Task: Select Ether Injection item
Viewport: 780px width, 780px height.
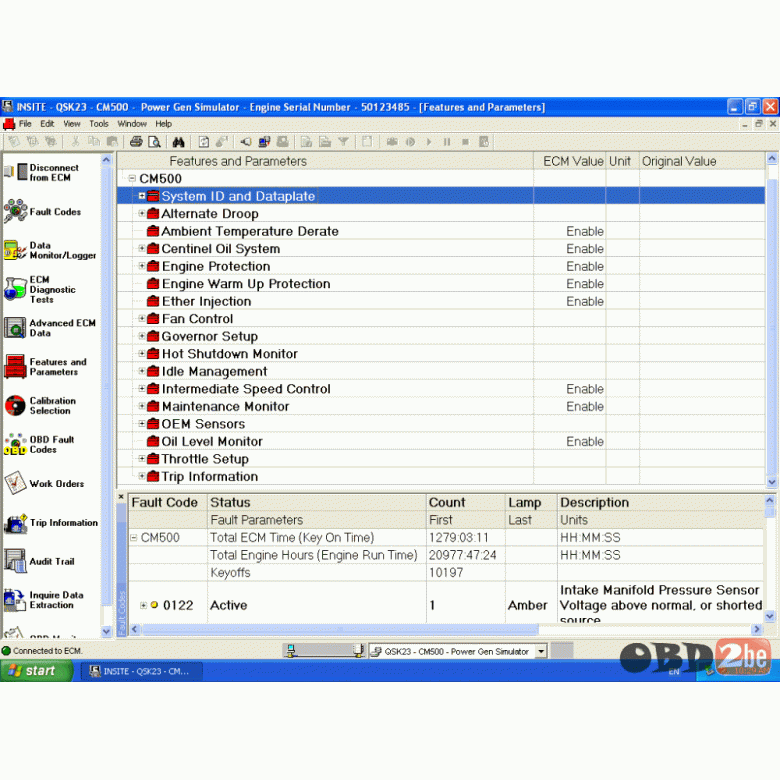Action: coord(206,301)
